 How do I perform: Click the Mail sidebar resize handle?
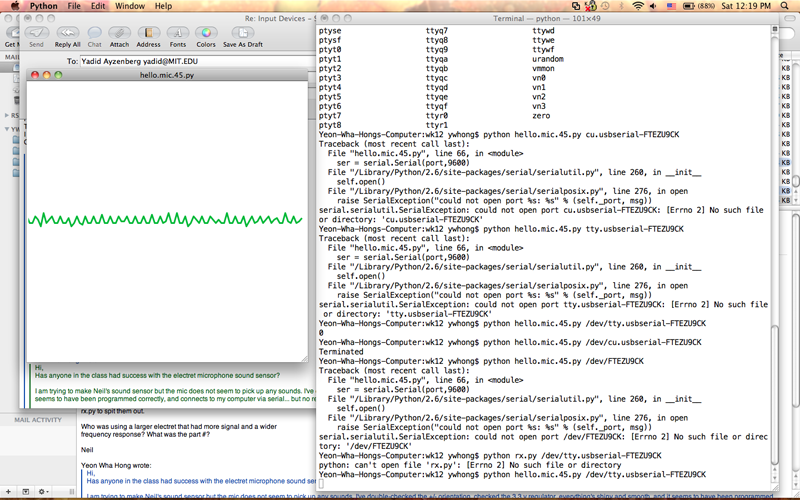71,492
